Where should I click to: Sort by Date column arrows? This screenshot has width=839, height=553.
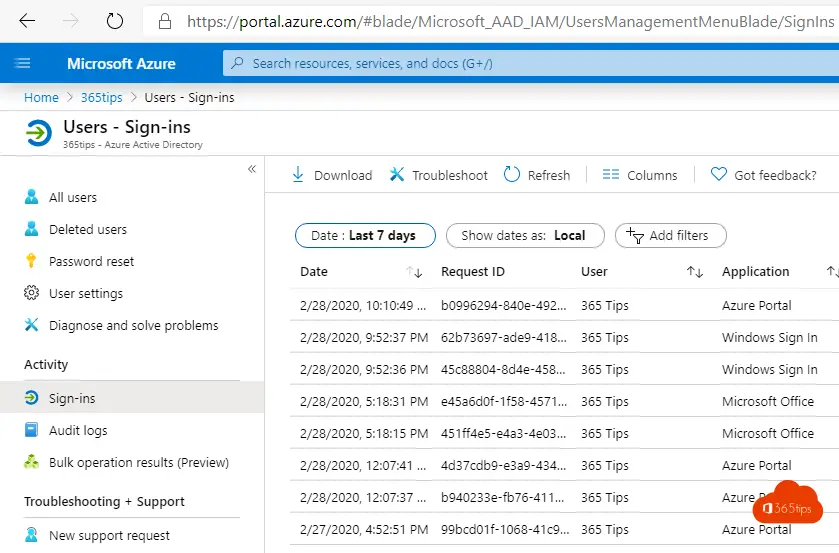coord(414,272)
